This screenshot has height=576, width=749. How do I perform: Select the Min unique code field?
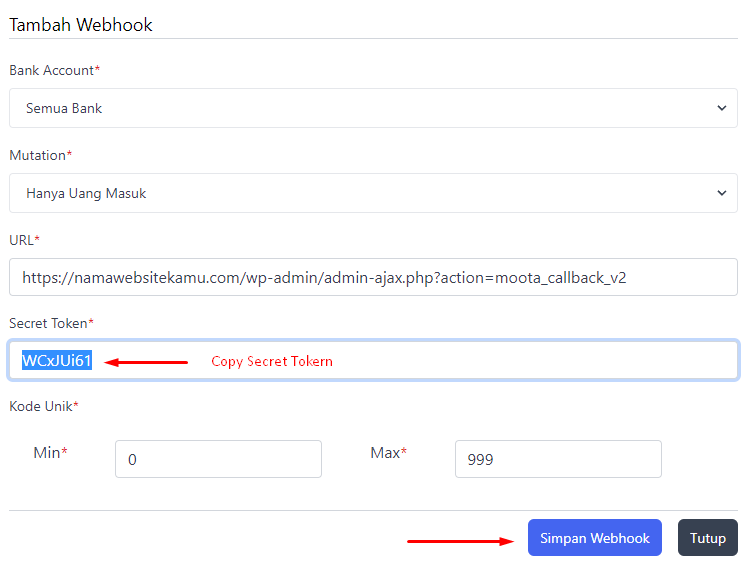pos(218,459)
